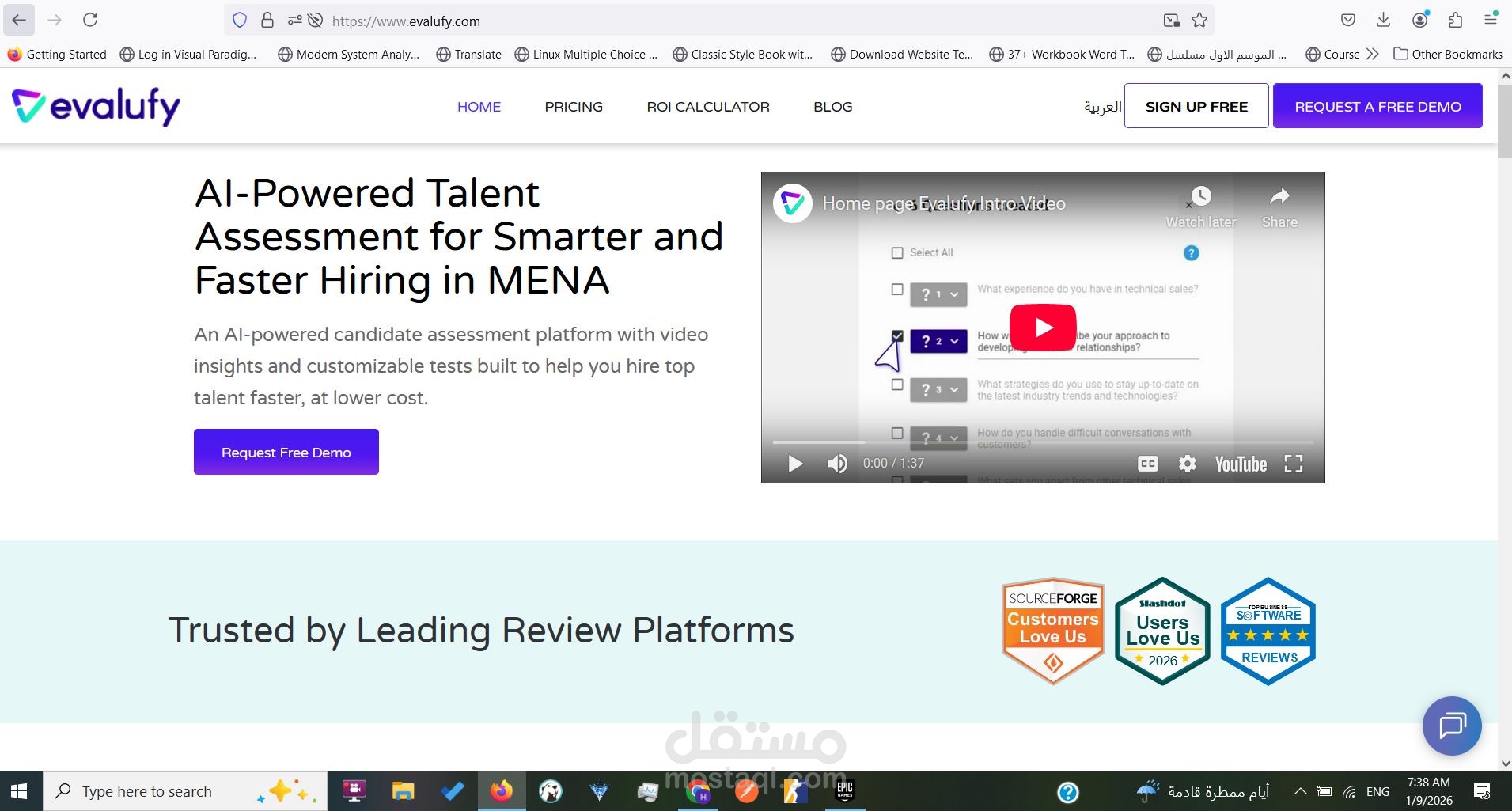The image size is (1512, 811).
Task: Open the Translate bookmark
Action: (x=468, y=54)
